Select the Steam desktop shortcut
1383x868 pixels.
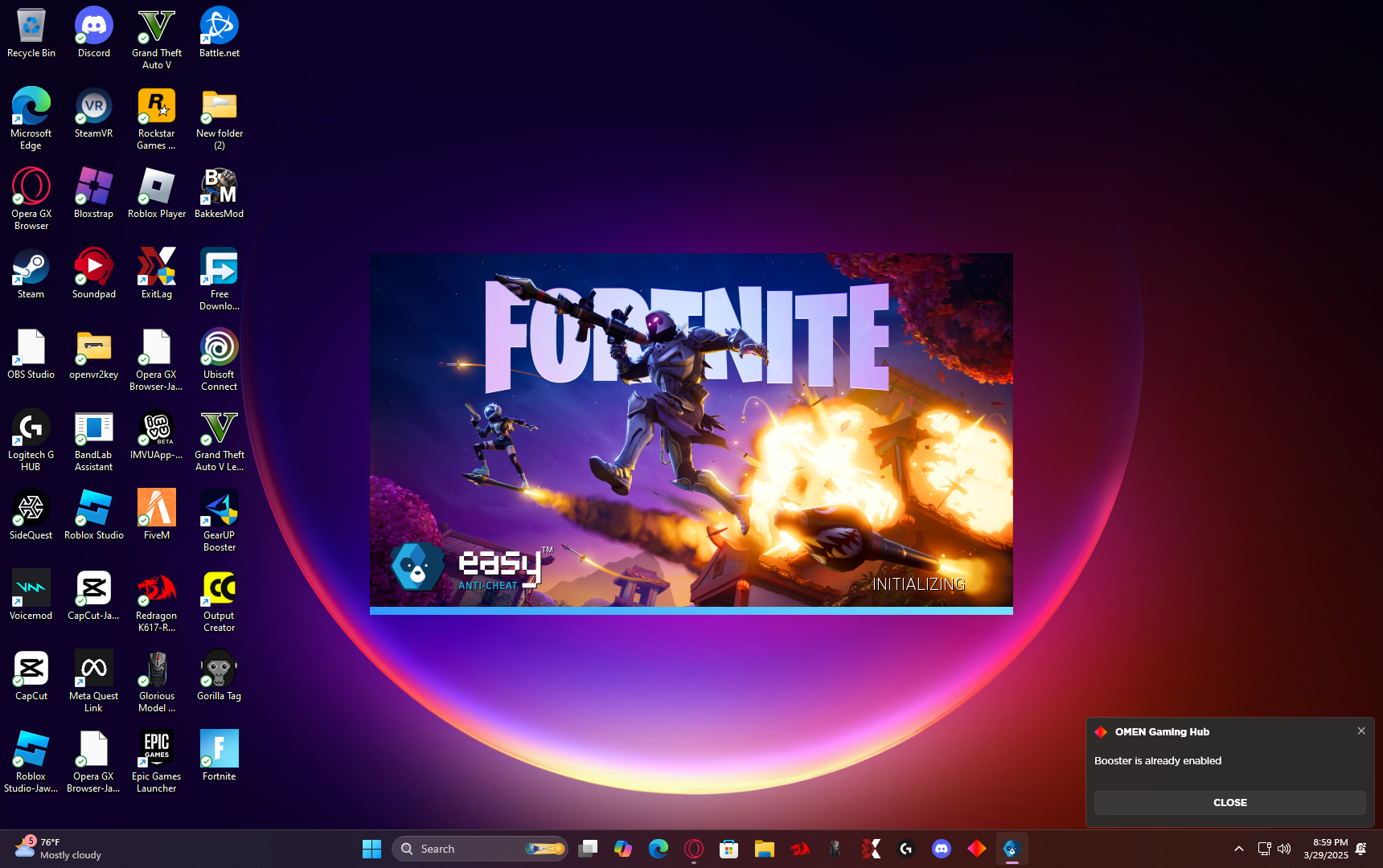point(31,274)
